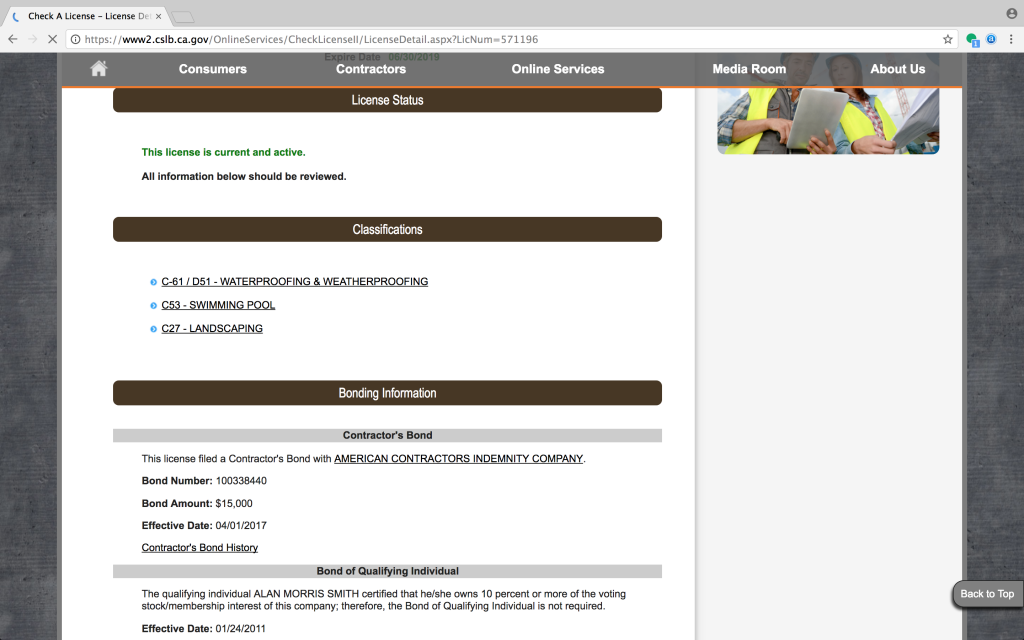
Task: Stop page loading with the X icon
Action: click(x=52, y=38)
